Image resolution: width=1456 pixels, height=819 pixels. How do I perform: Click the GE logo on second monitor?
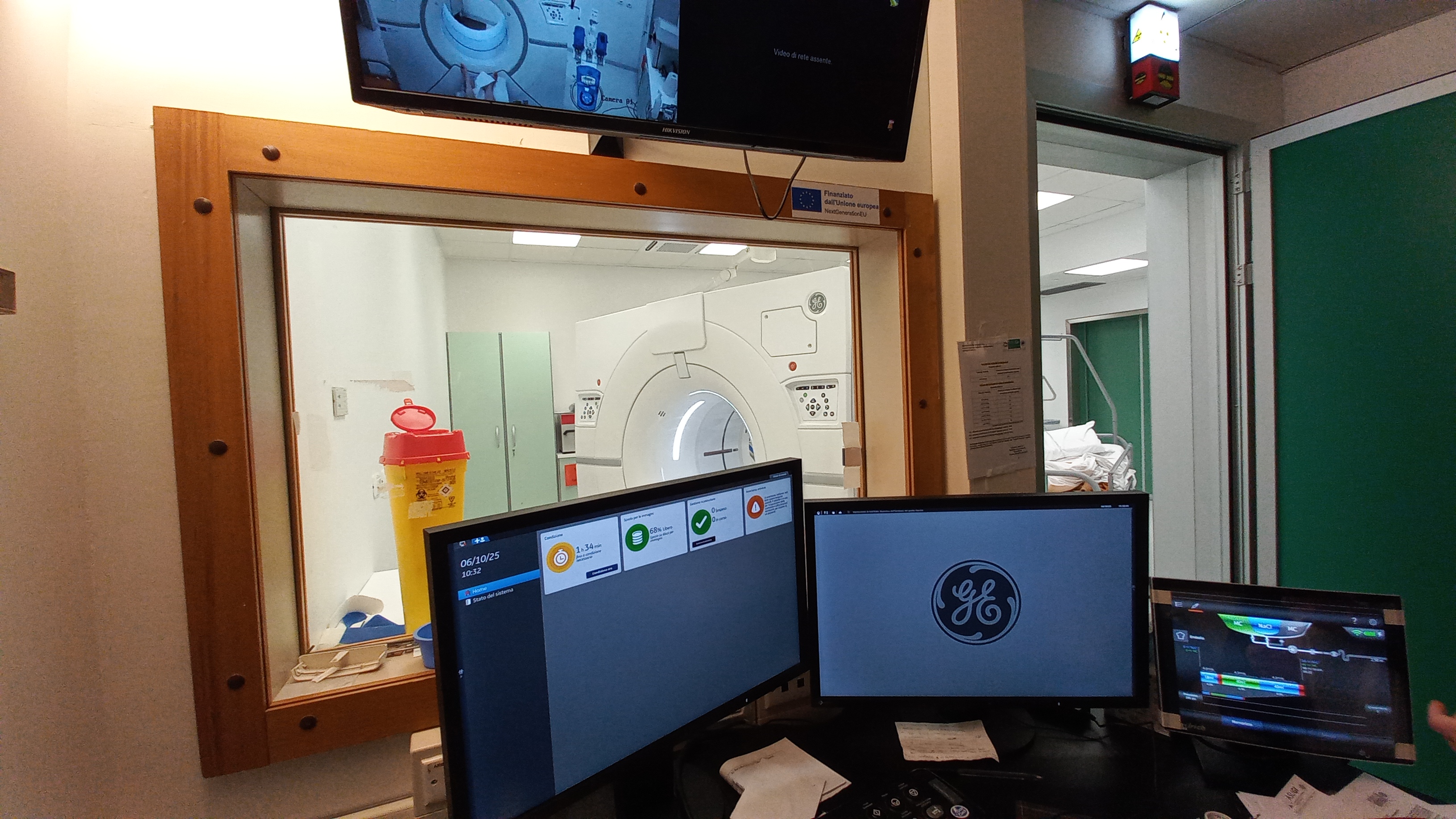[975, 602]
